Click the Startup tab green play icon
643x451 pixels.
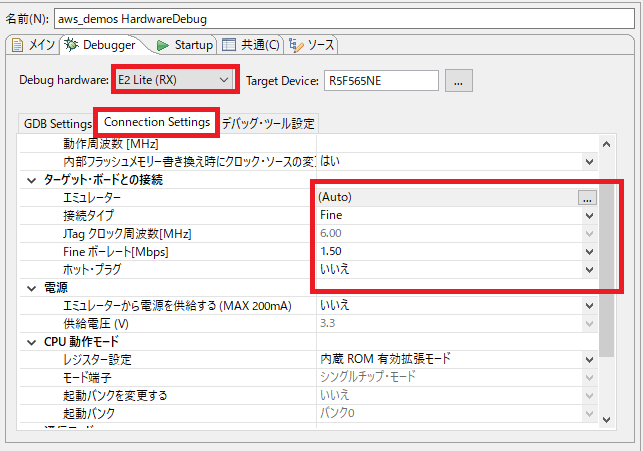(x=162, y=45)
